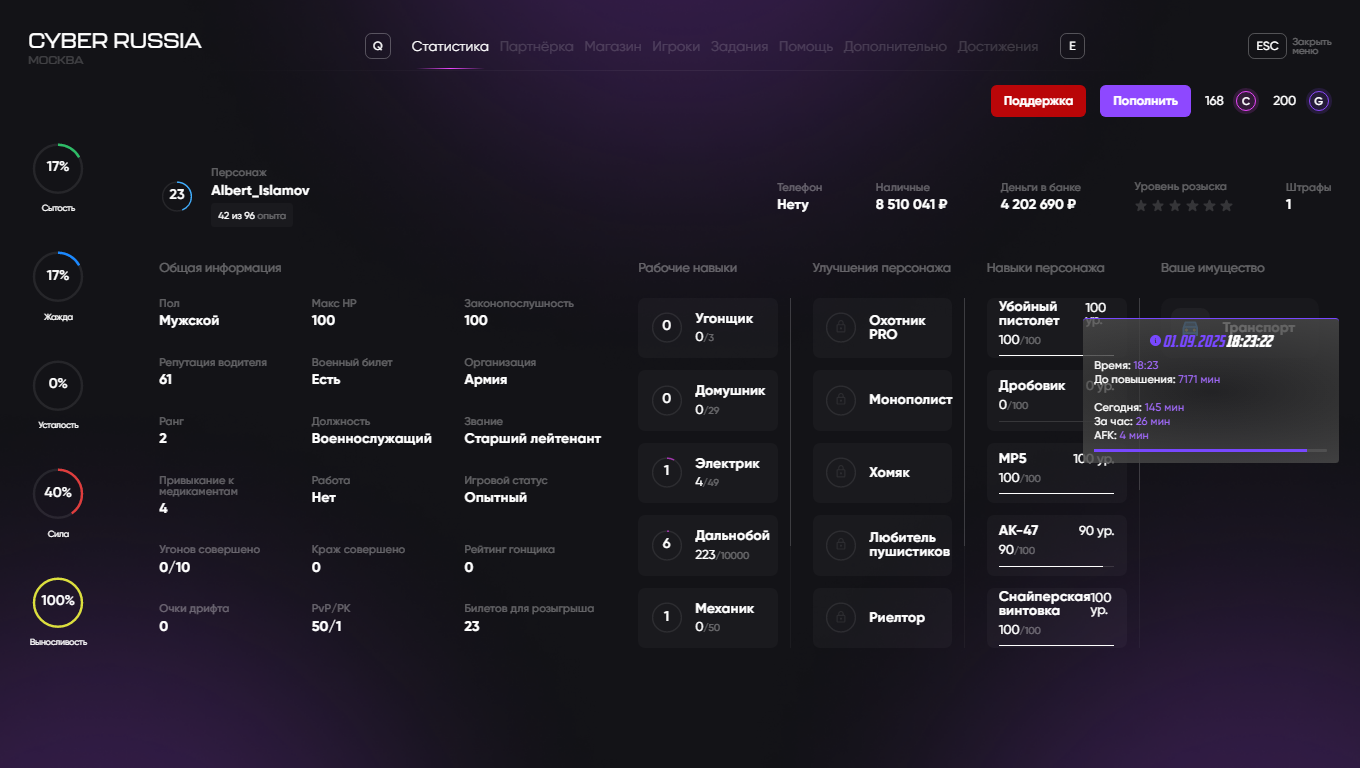This screenshot has height=768, width=1360.
Task: Click the AK-47 skill progress bar
Action: click(1056, 566)
